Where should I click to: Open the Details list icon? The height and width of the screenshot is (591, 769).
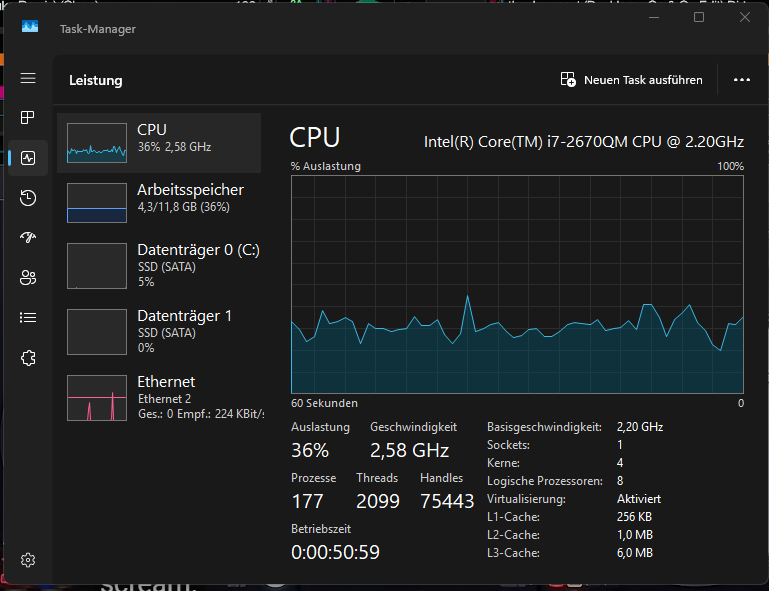28,318
